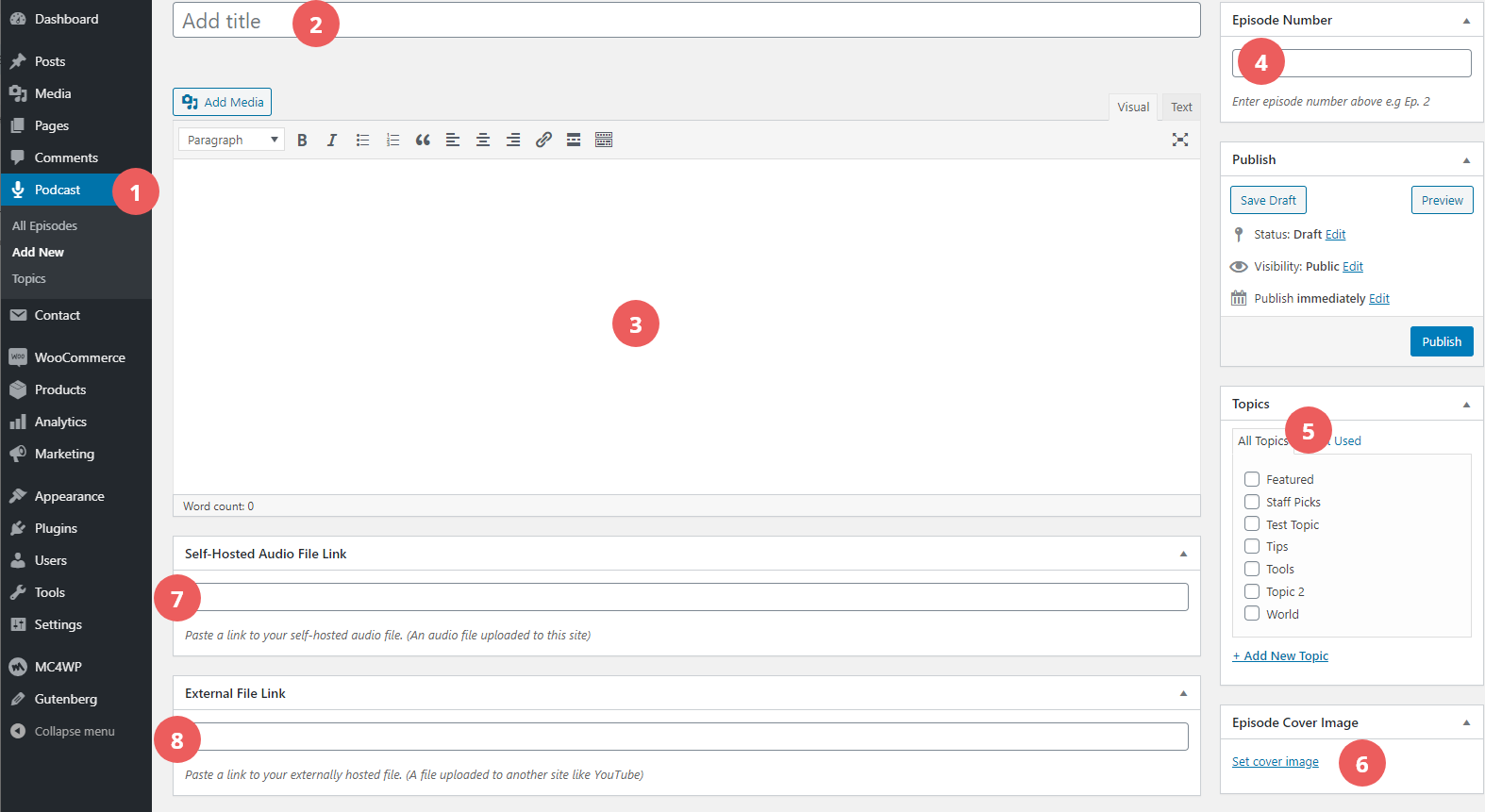
Task: Tick the Staff Picks checkbox
Action: coord(1252,502)
